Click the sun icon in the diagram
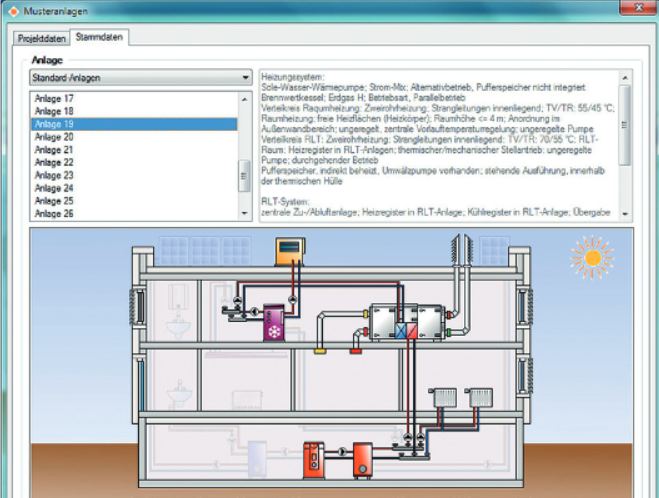 click(592, 258)
